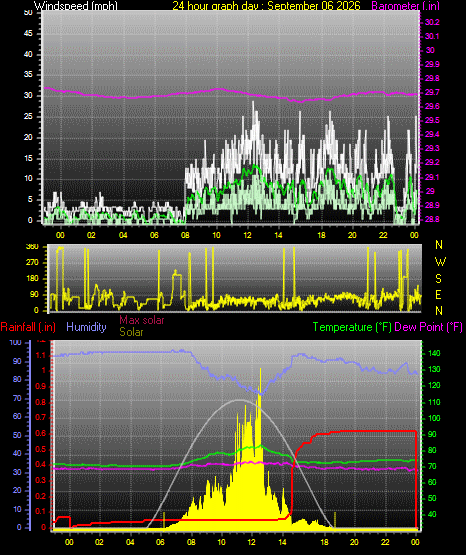
Task: Click rainfall scale value '0.2'
Action: point(41,496)
